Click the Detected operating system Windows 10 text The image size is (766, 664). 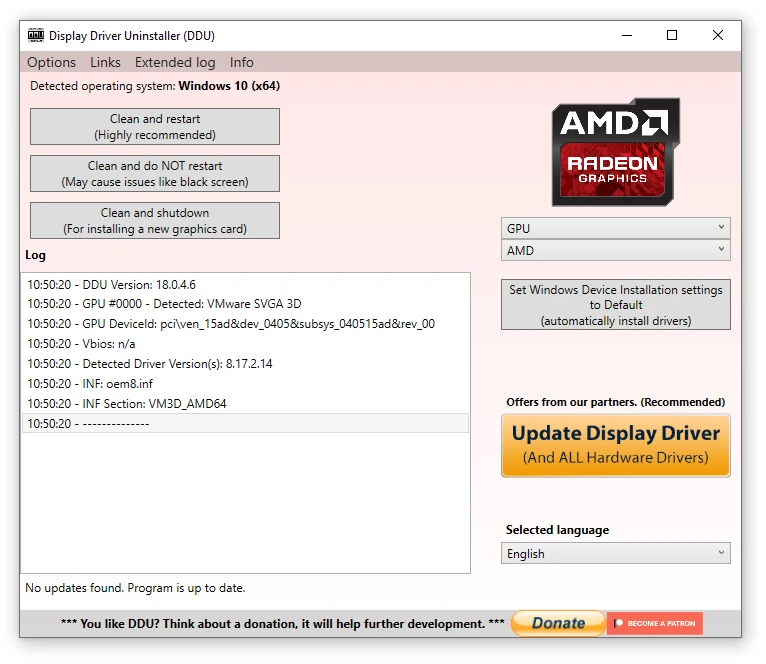[x=155, y=86]
